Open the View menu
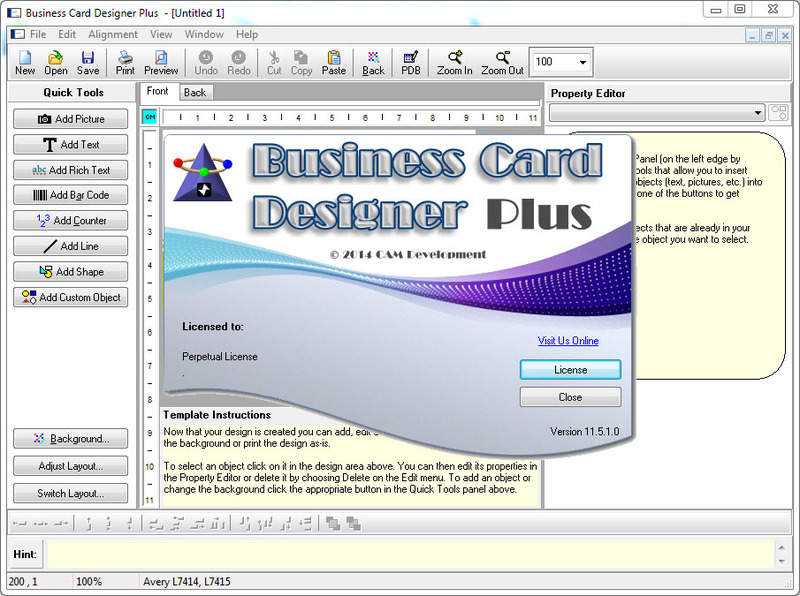Image resolution: width=800 pixels, height=596 pixels. [x=161, y=34]
